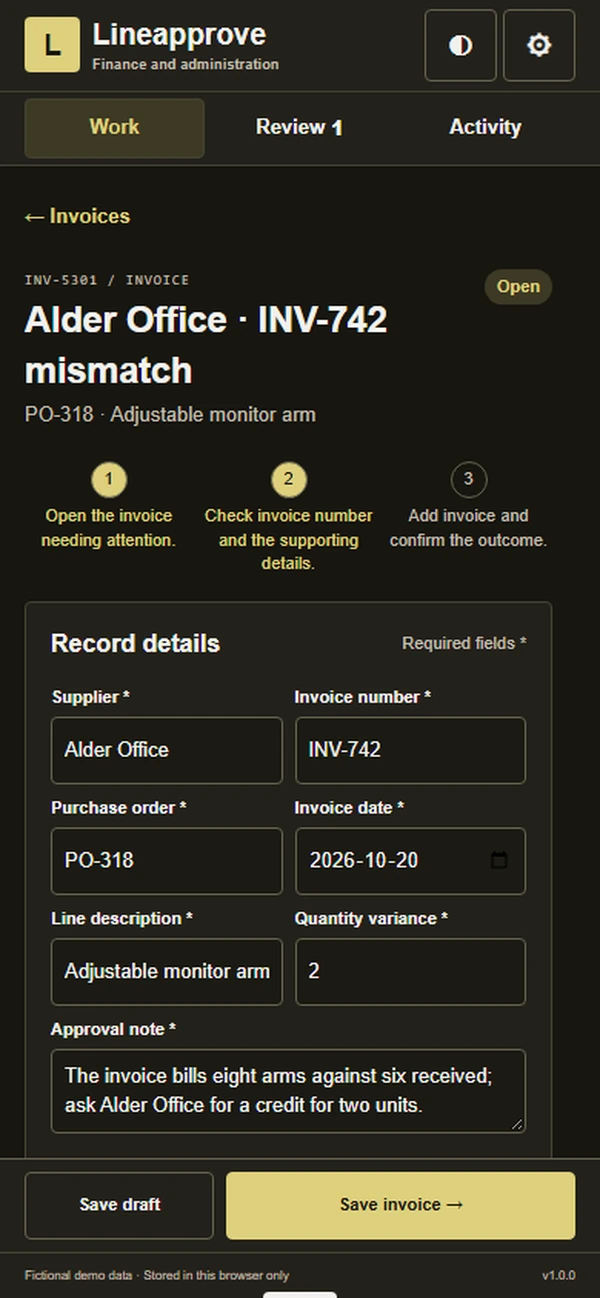Select step 3 circle in the stepper
The image size is (600, 1298).
[x=468, y=480]
